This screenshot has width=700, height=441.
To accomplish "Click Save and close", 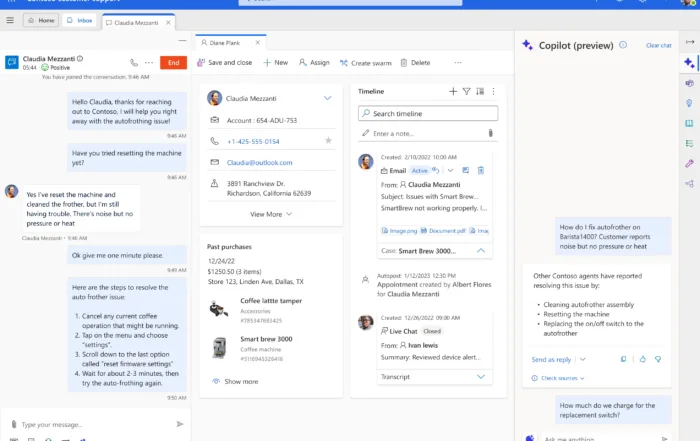I will point(225,63).
